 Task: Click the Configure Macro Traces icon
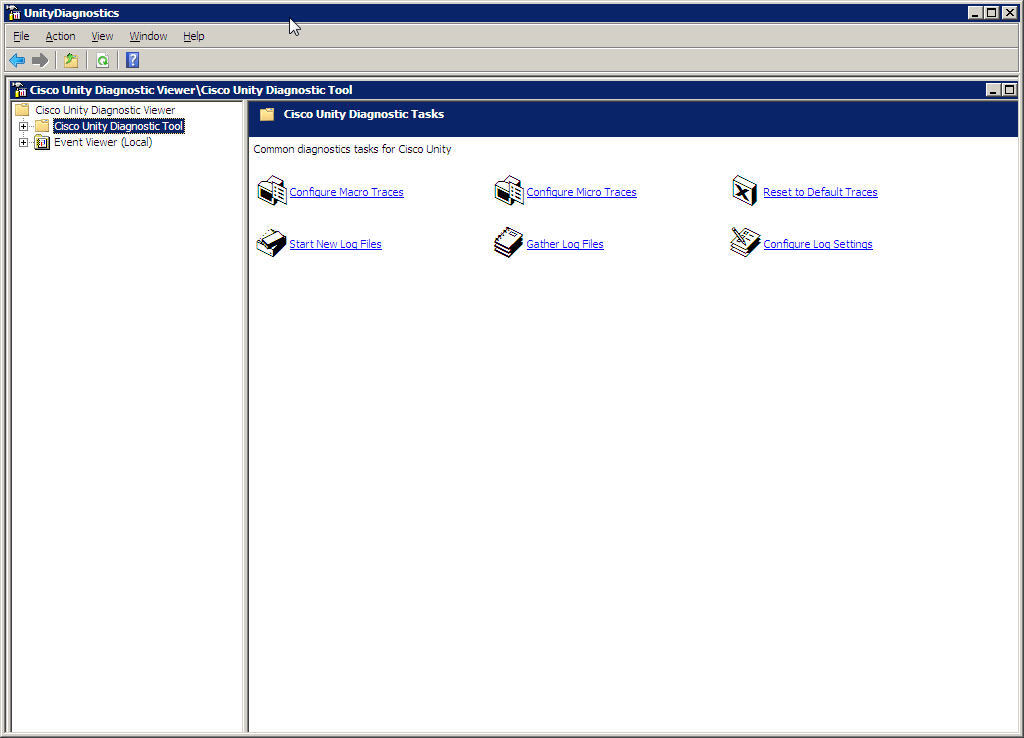pos(271,191)
